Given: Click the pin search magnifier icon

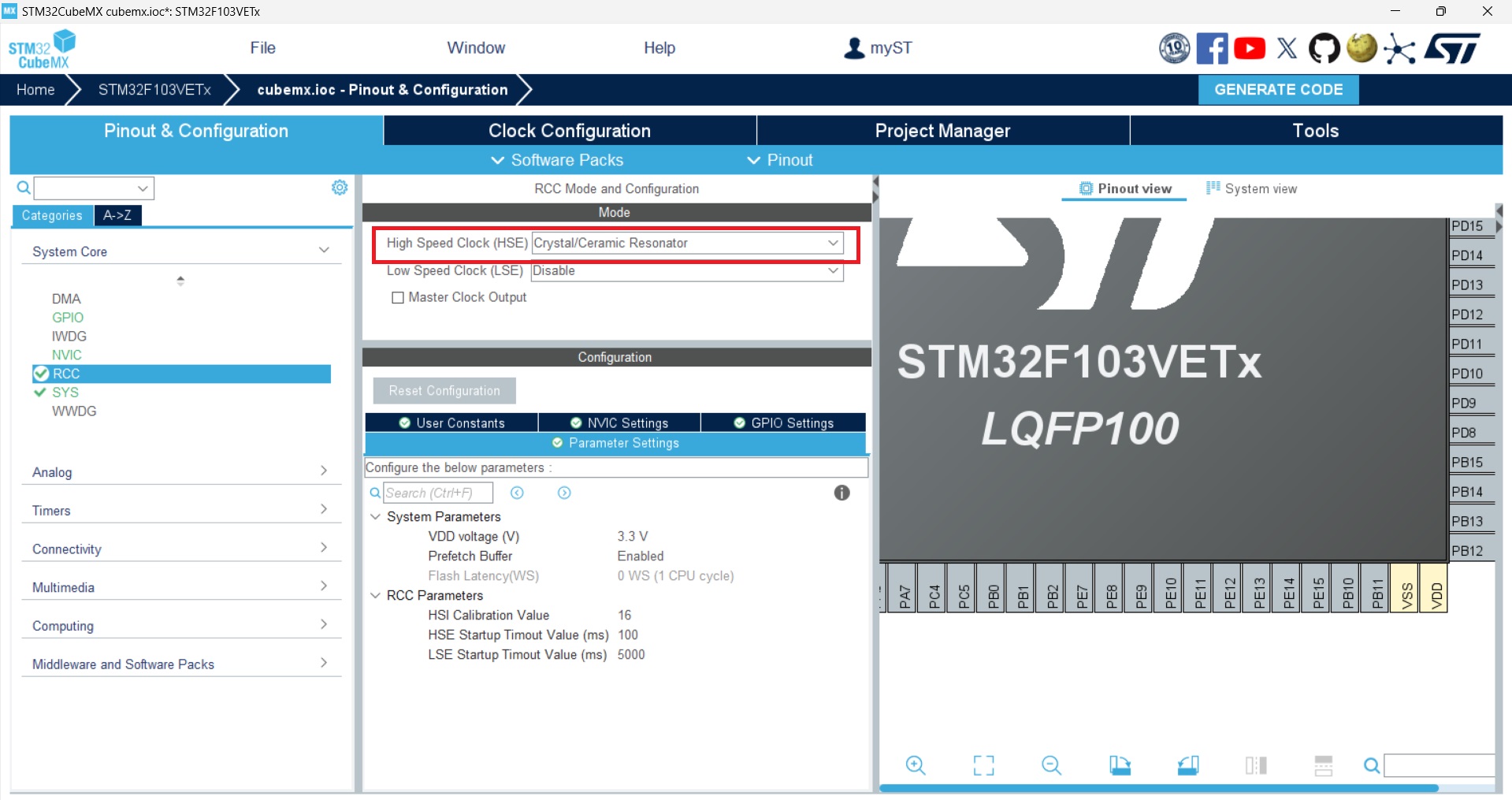Looking at the screenshot, I should click(1372, 765).
